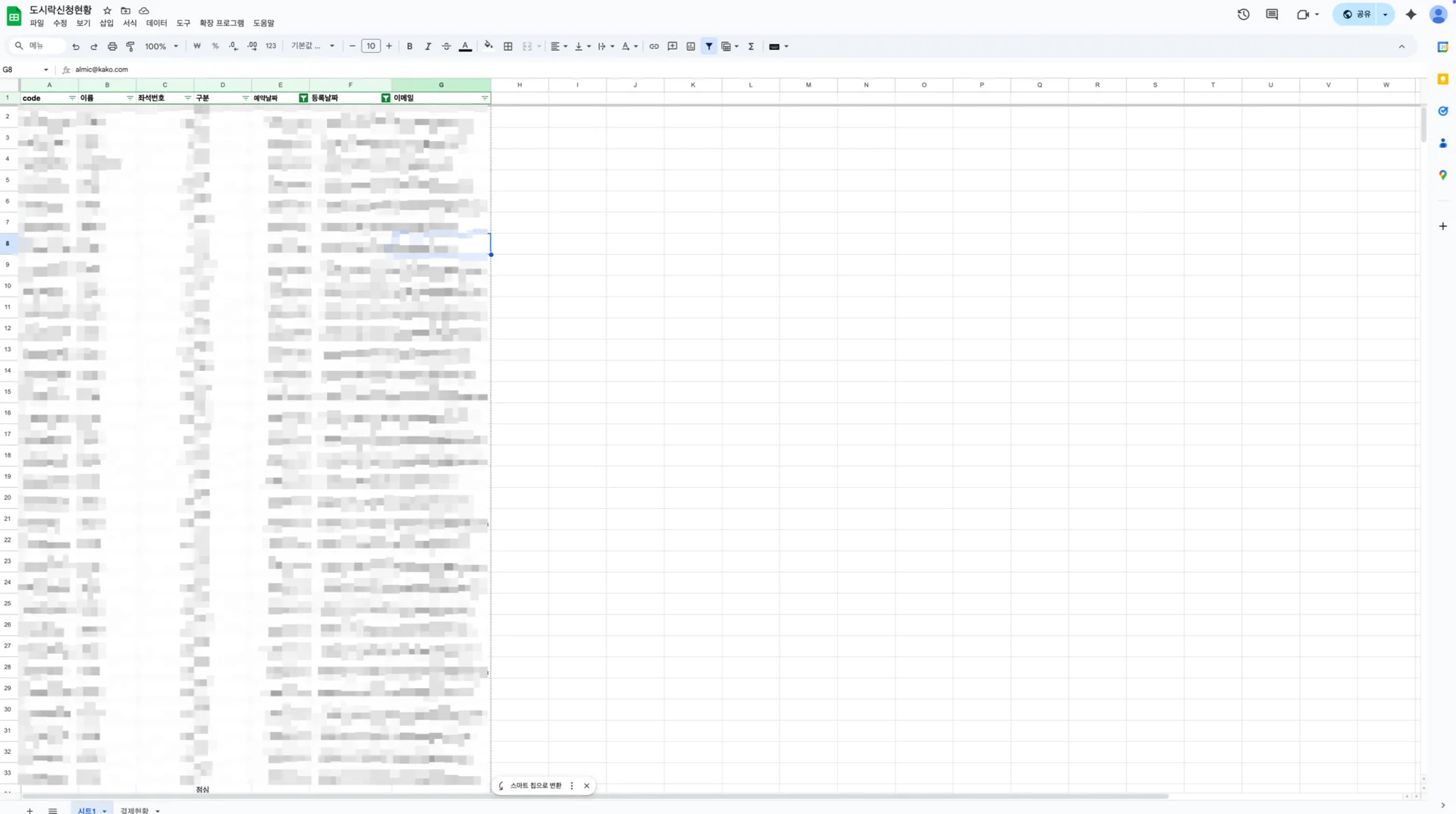
Task: Format cell as percent
Action: pos(215,46)
